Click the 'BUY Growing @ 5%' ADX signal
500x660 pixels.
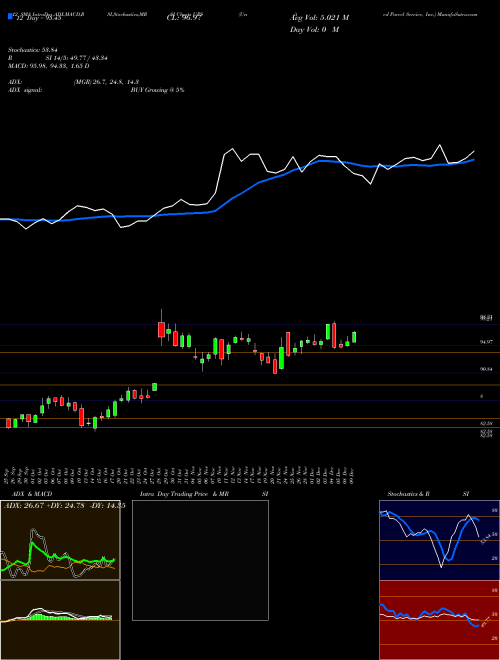coord(157,90)
